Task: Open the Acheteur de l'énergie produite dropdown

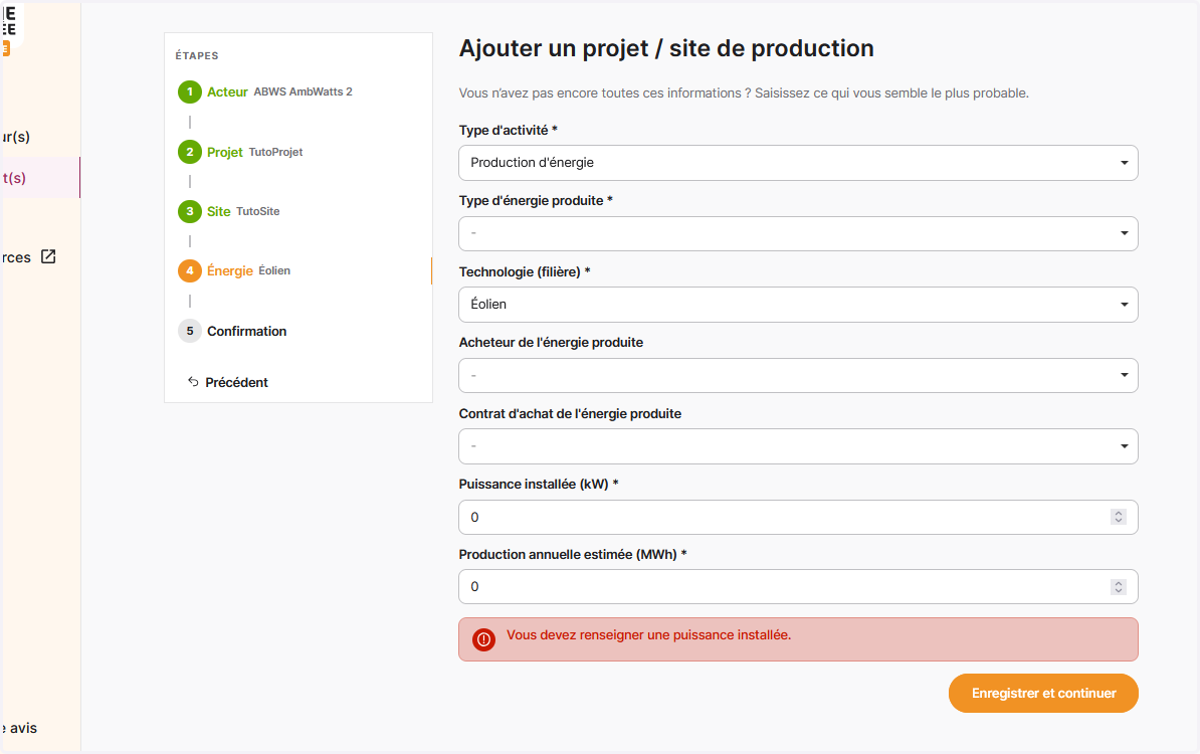Action: tap(798, 375)
